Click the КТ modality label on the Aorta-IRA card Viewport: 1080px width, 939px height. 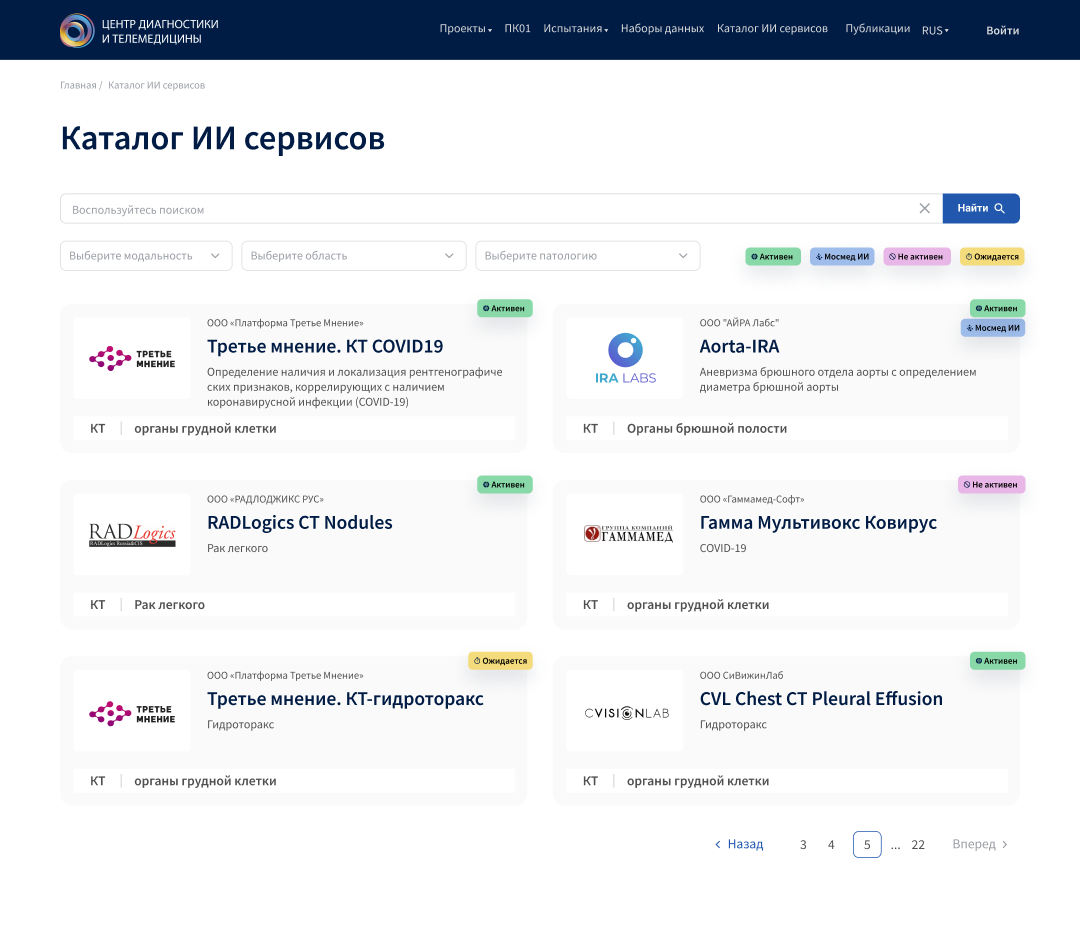(x=590, y=429)
